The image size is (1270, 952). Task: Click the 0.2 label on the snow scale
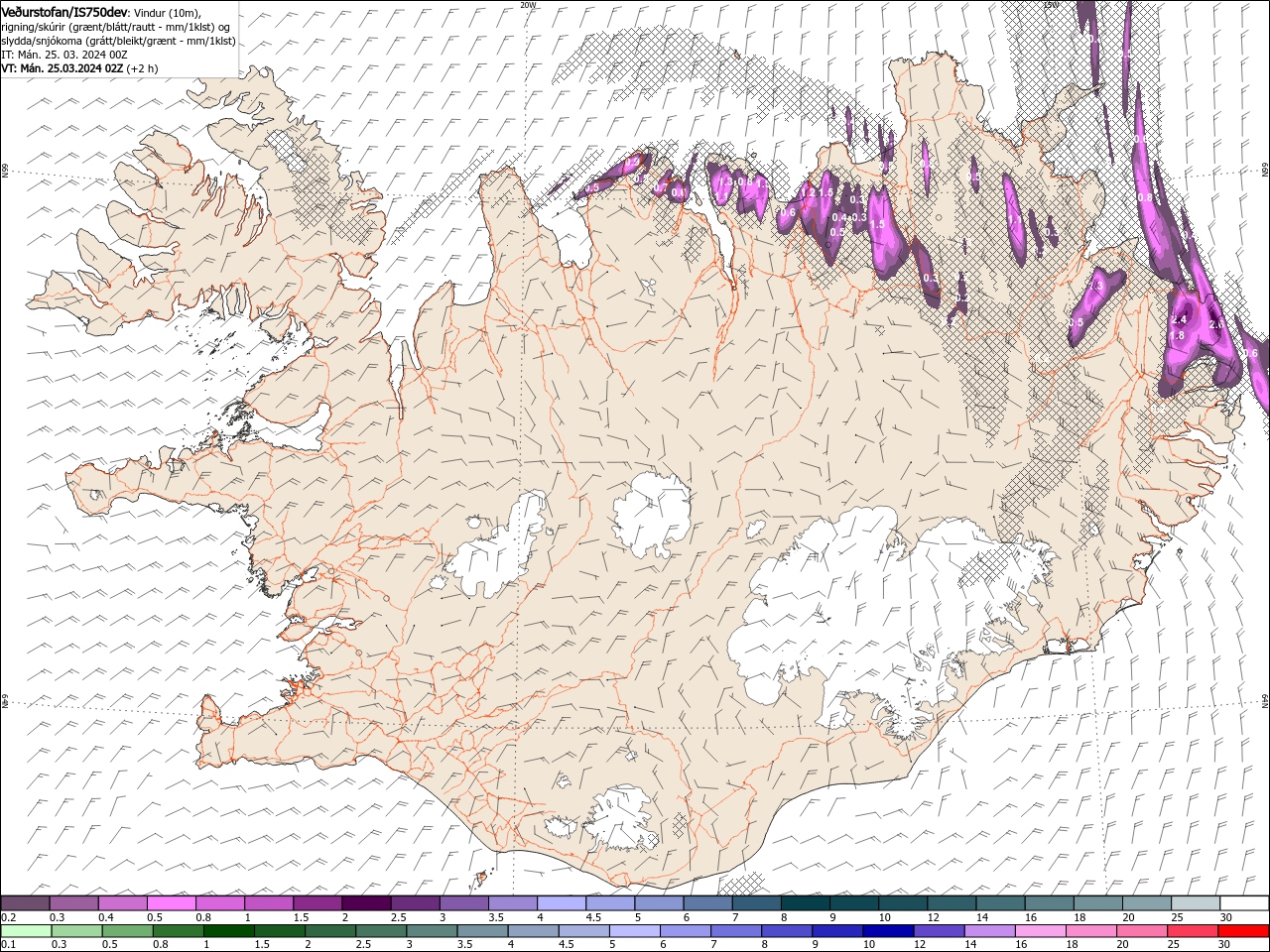point(8,917)
